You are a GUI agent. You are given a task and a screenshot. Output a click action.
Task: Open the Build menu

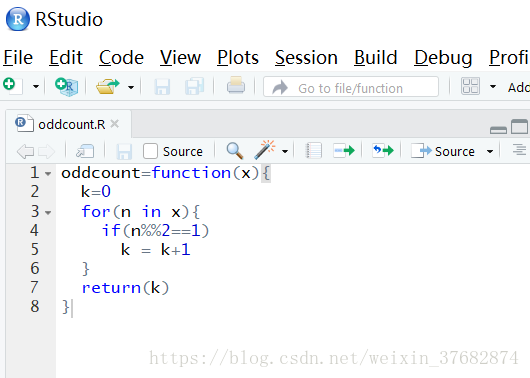tap(376, 57)
